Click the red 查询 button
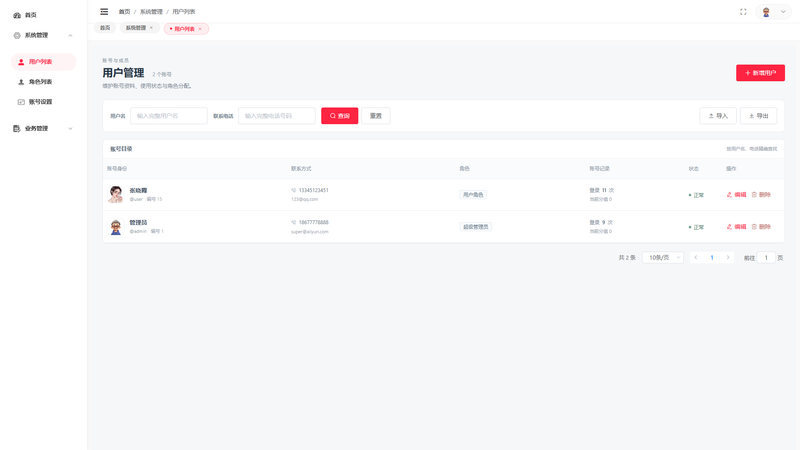This screenshot has width=800, height=450. pos(339,116)
